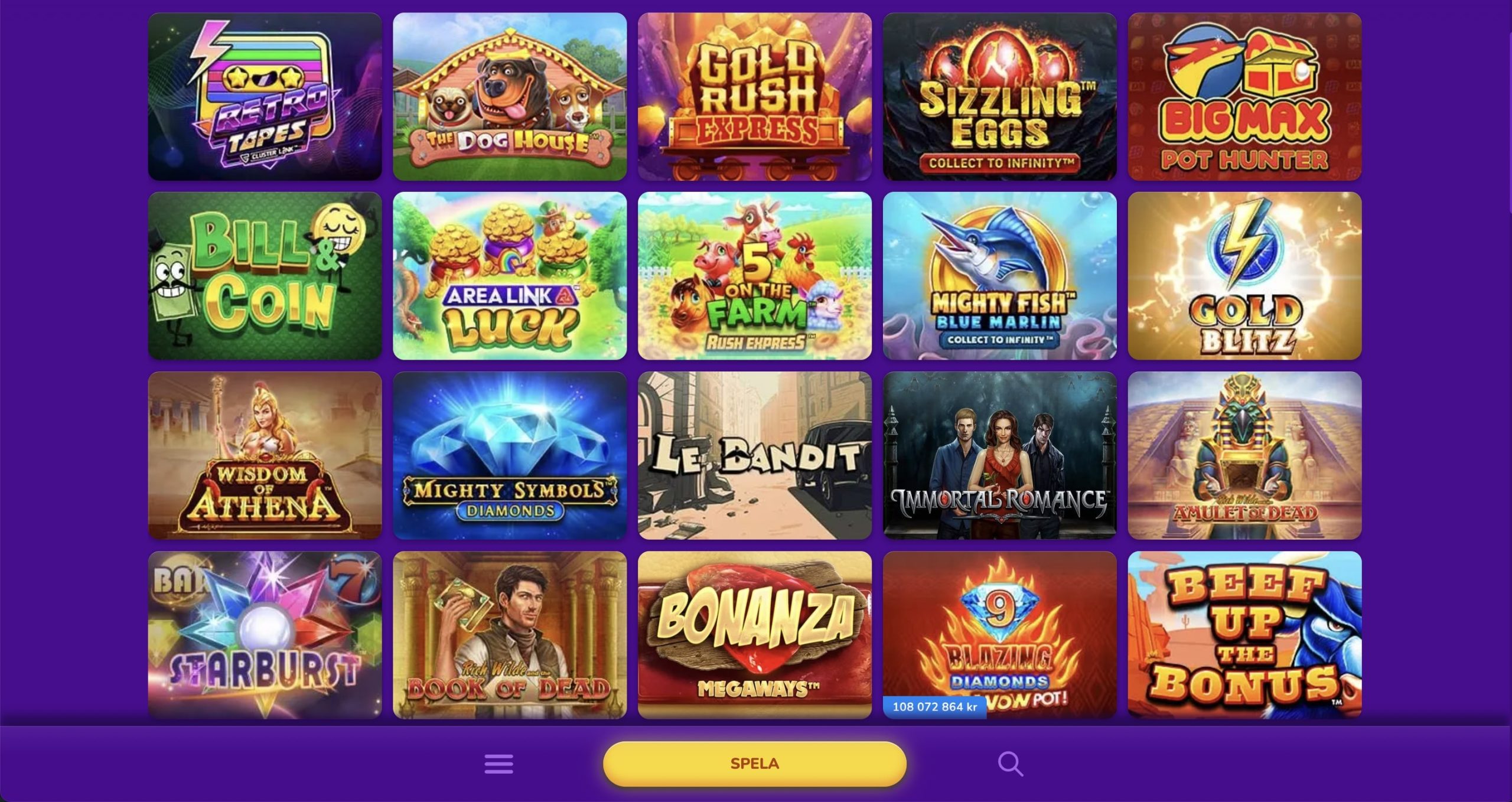This screenshot has width=1512, height=802.
Task: Choose the Big Max Pot Hunter tile
Action: 1244,97
